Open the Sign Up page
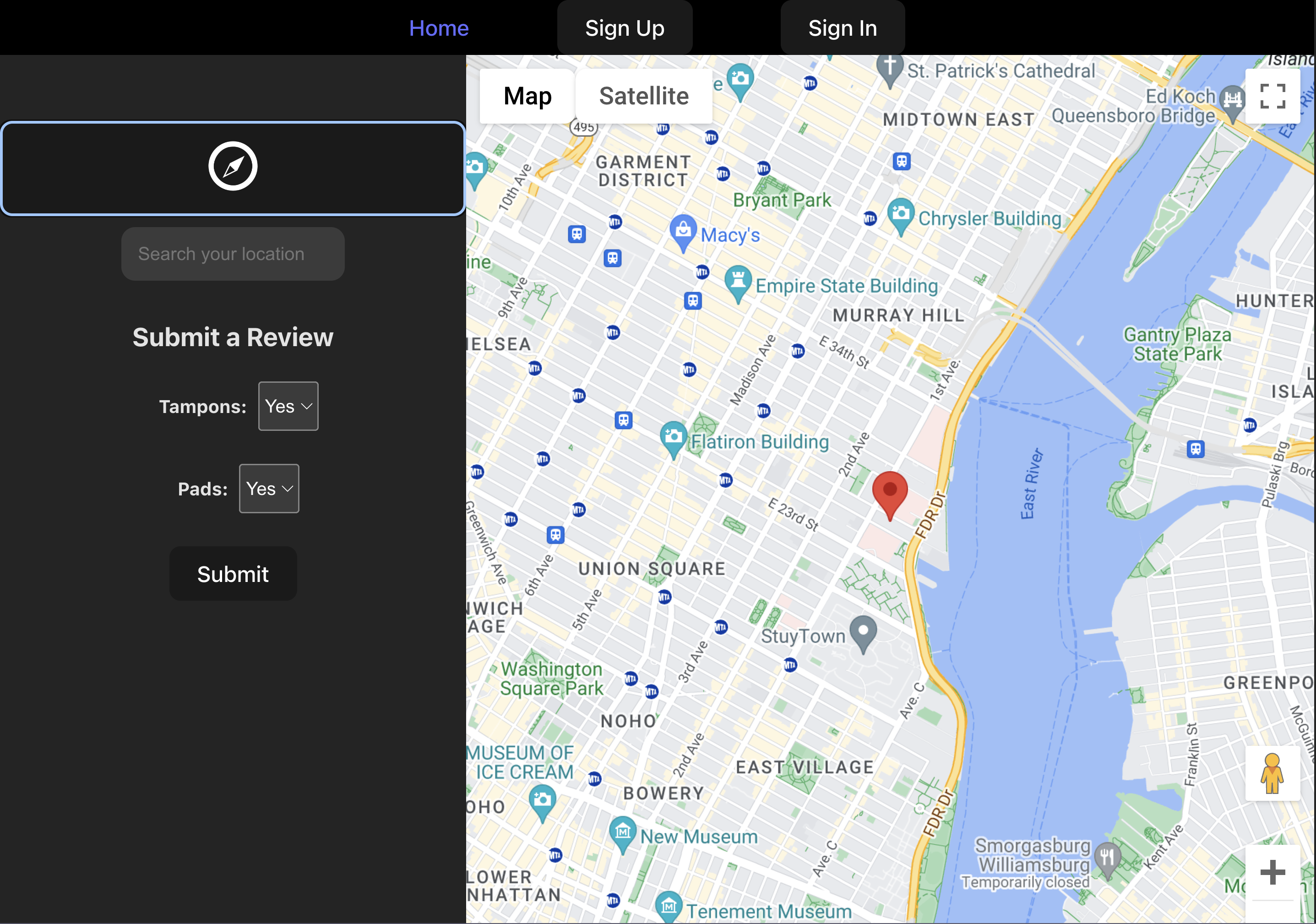This screenshot has height=924, width=1316. click(625, 28)
